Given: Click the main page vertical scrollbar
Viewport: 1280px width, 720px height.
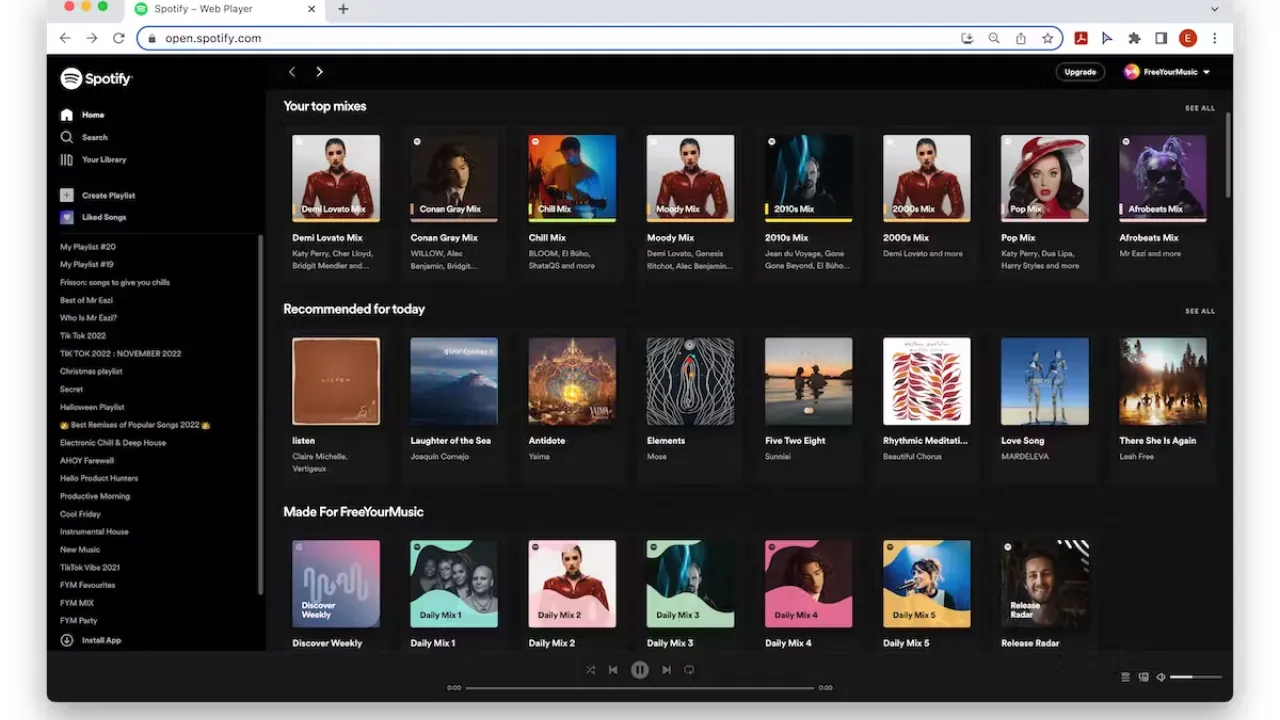Looking at the screenshot, I should tap(1228, 155).
